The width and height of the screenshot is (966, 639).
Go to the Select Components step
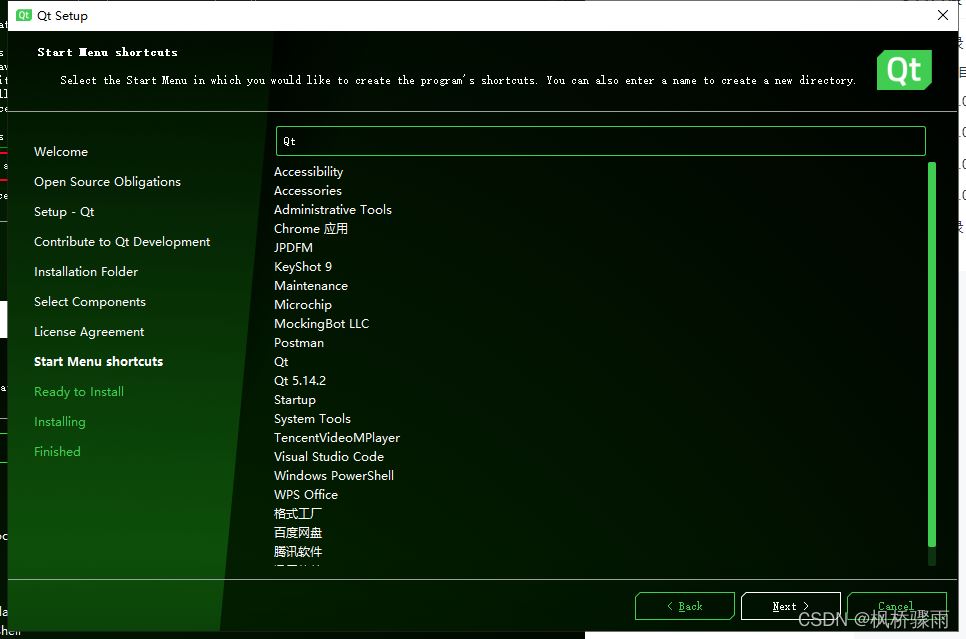pyautogui.click(x=89, y=301)
